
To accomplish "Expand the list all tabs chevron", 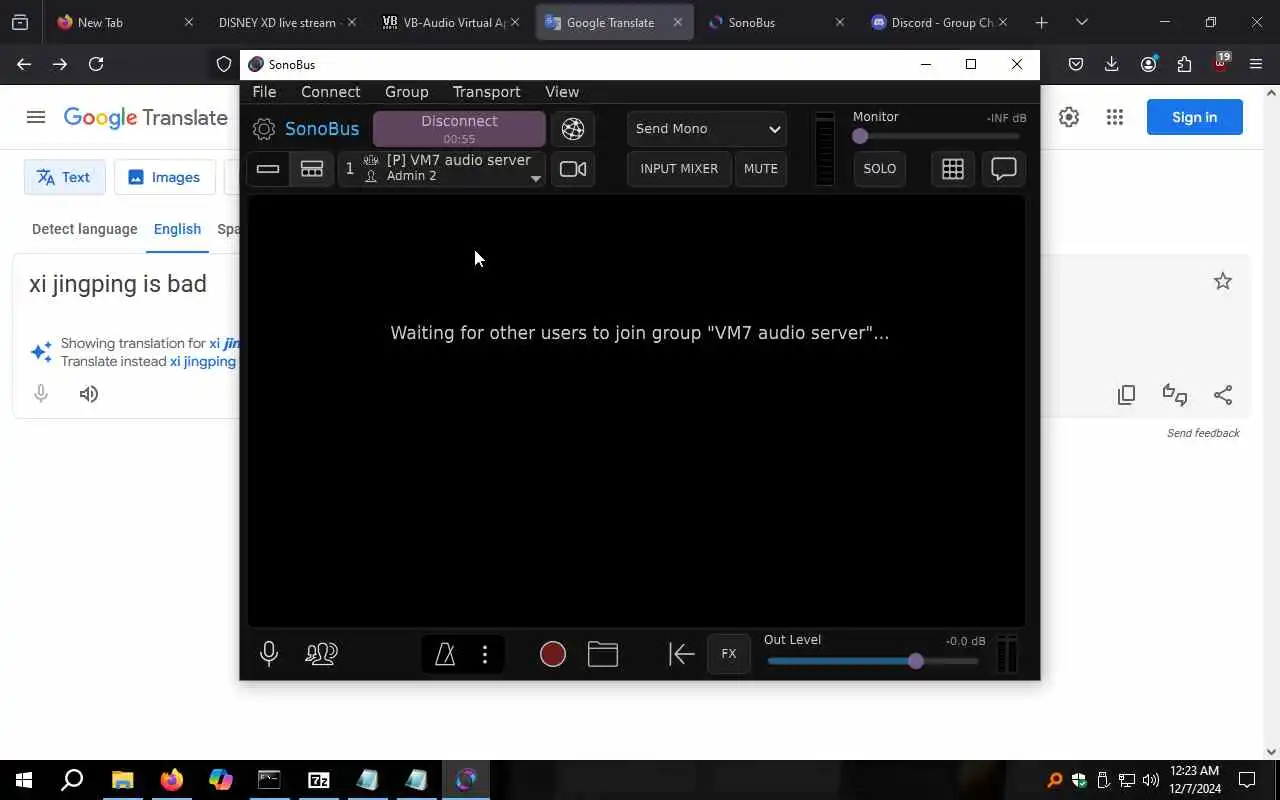I will (x=1081, y=22).
